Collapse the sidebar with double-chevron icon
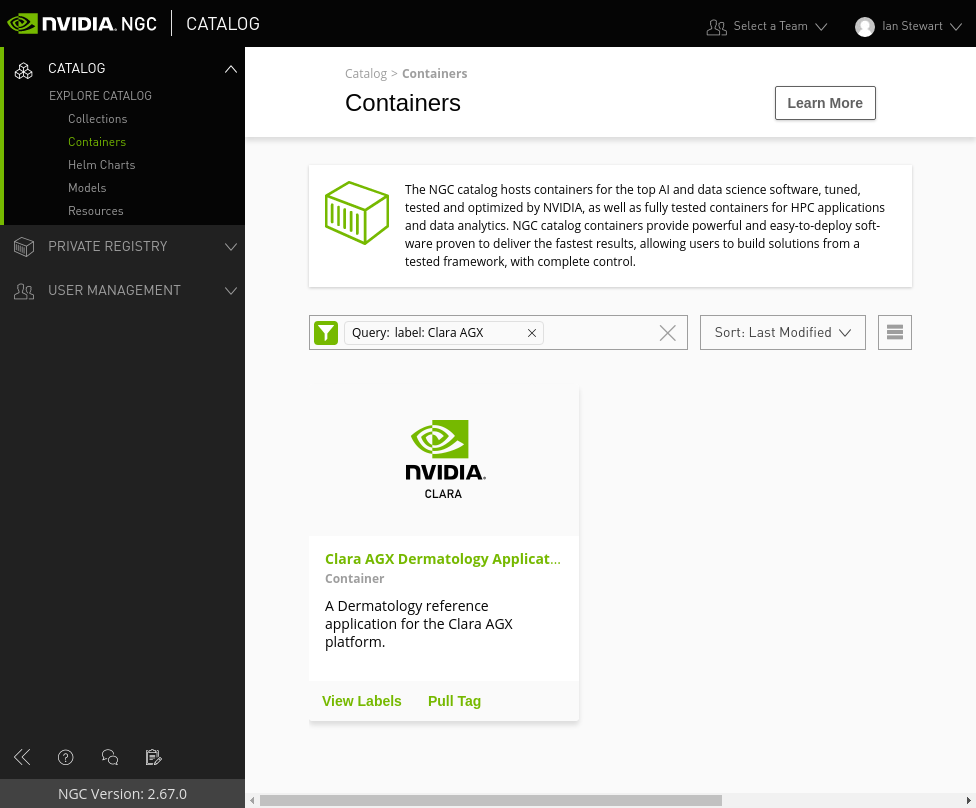976x808 pixels. click(22, 757)
